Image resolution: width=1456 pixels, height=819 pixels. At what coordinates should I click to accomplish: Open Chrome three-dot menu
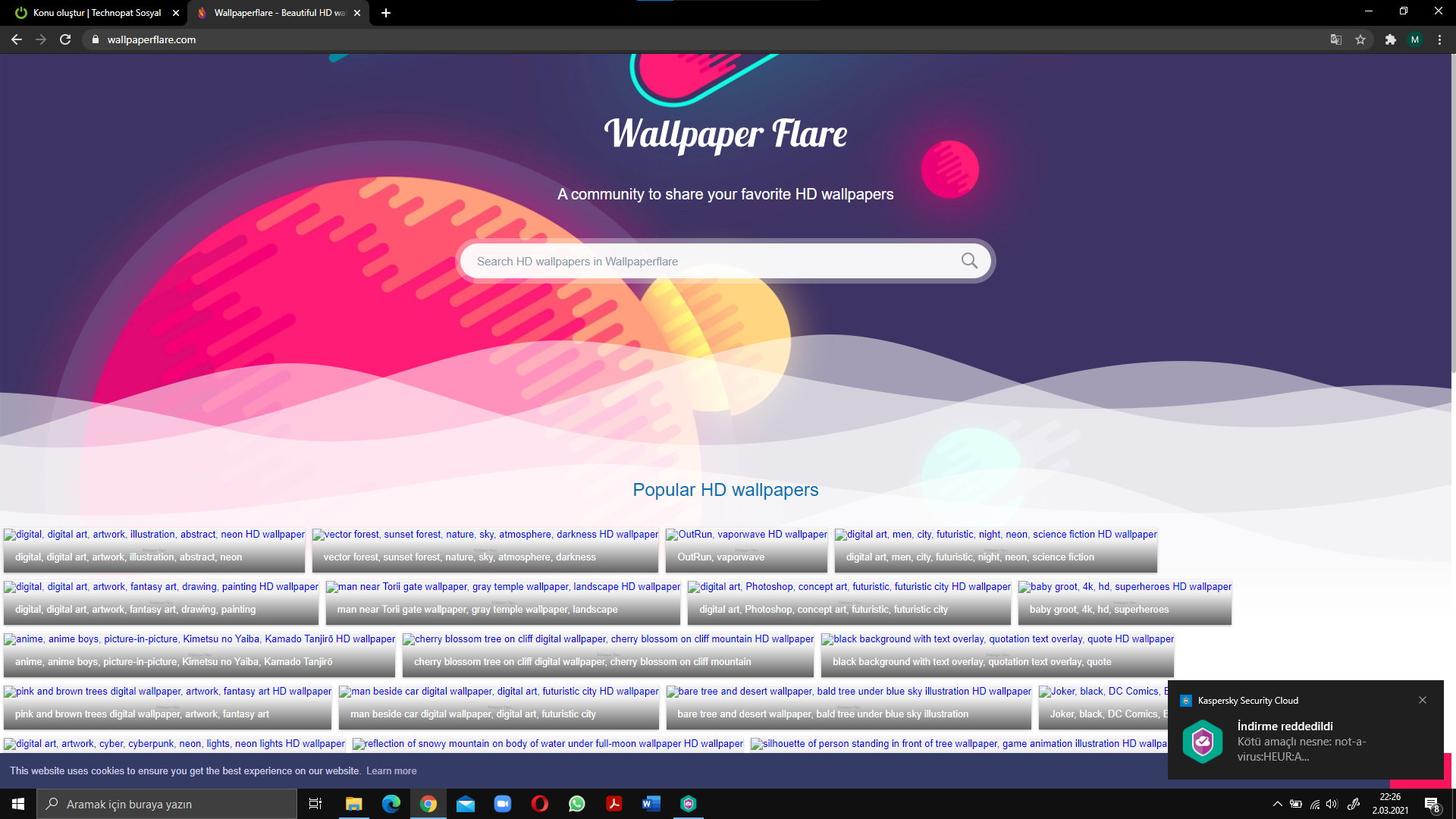pyautogui.click(x=1439, y=39)
